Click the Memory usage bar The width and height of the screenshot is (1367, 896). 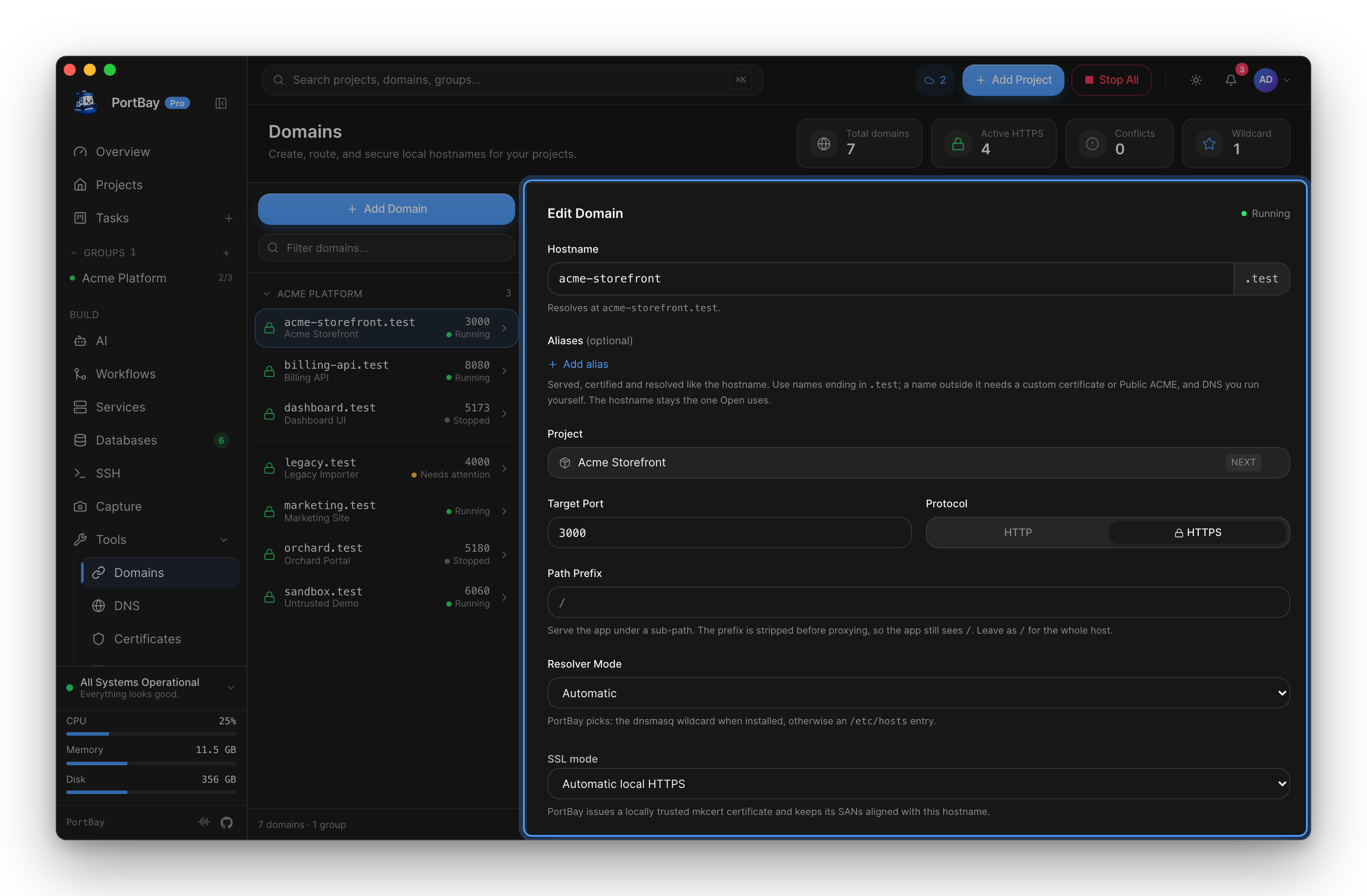coord(151,764)
